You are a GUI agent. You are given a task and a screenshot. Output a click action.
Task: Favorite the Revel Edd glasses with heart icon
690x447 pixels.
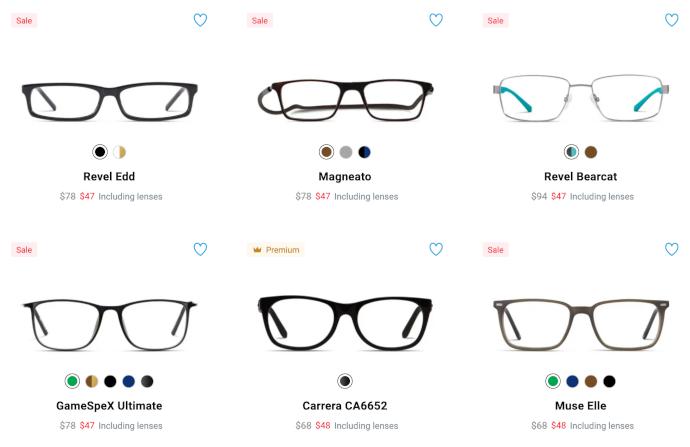[200, 20]
